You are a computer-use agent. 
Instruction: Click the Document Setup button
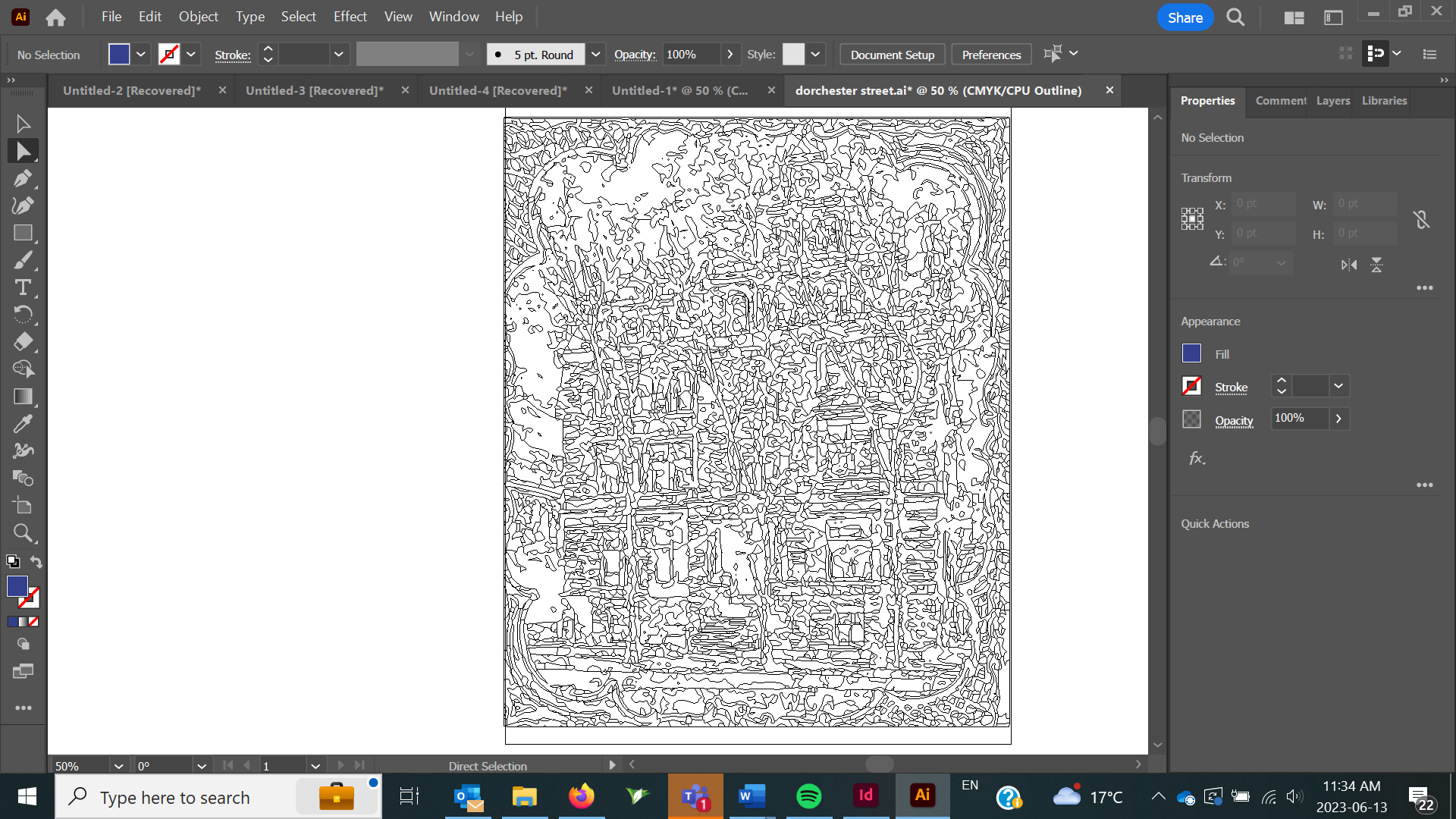892,54
